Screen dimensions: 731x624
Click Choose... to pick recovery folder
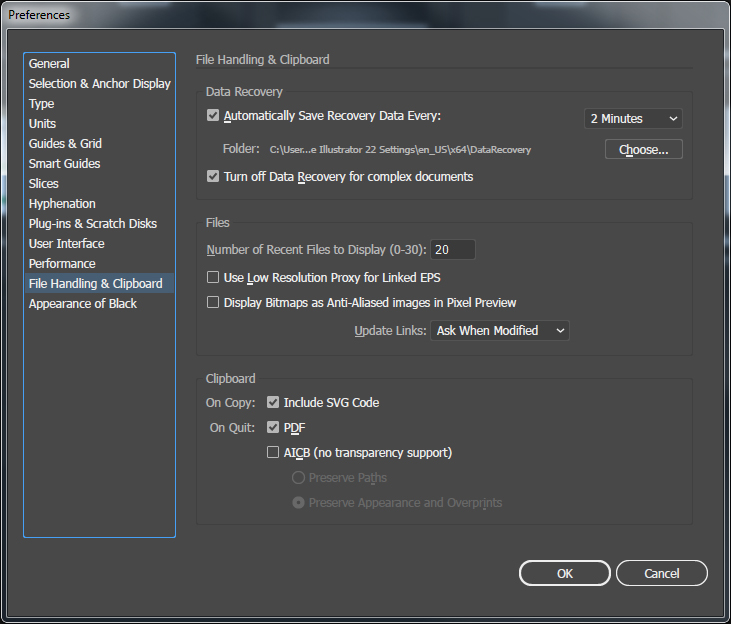click(644, 149)
